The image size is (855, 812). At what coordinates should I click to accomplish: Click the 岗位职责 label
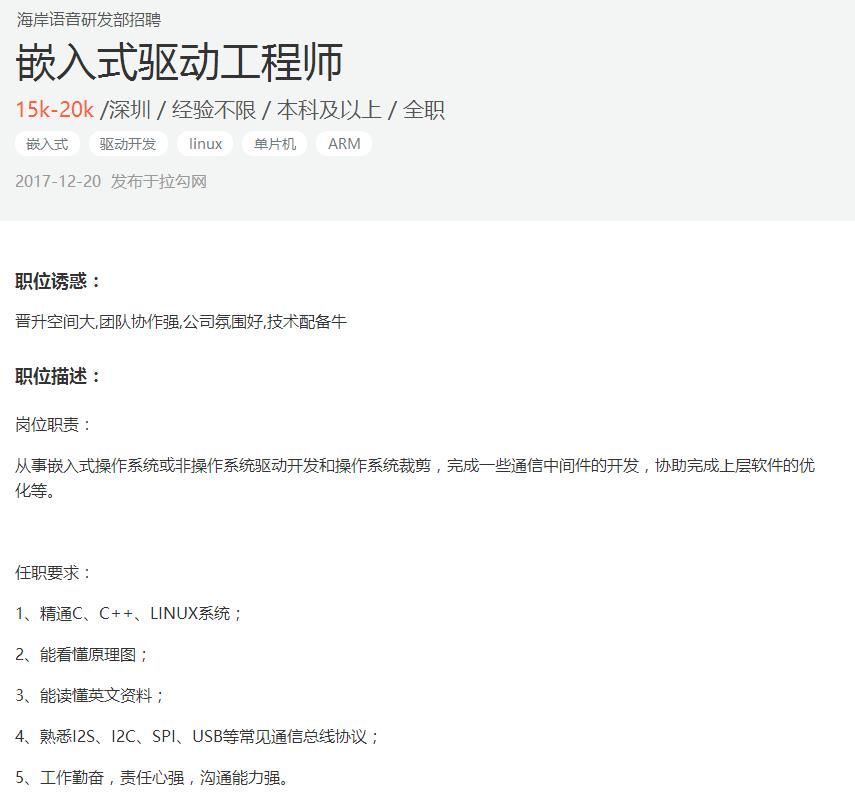53,424
